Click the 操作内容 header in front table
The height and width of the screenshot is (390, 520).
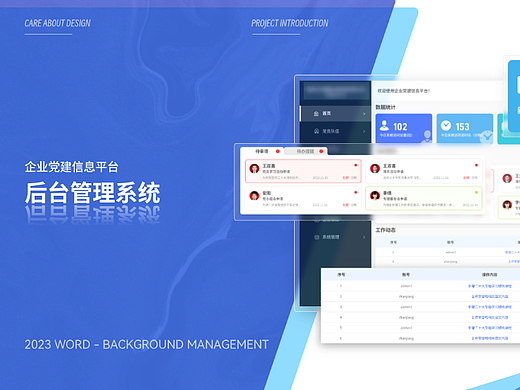(x=489, y=275)
